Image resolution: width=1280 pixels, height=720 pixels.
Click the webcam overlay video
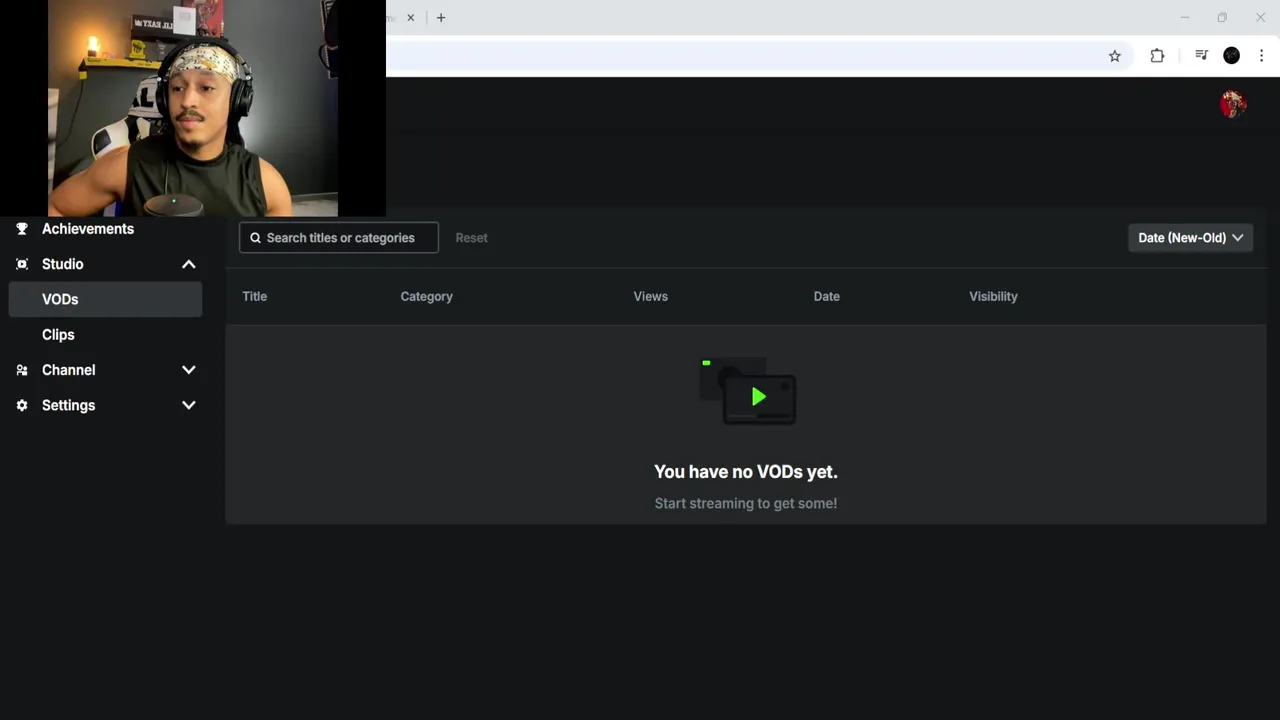(x=193, y=108)
